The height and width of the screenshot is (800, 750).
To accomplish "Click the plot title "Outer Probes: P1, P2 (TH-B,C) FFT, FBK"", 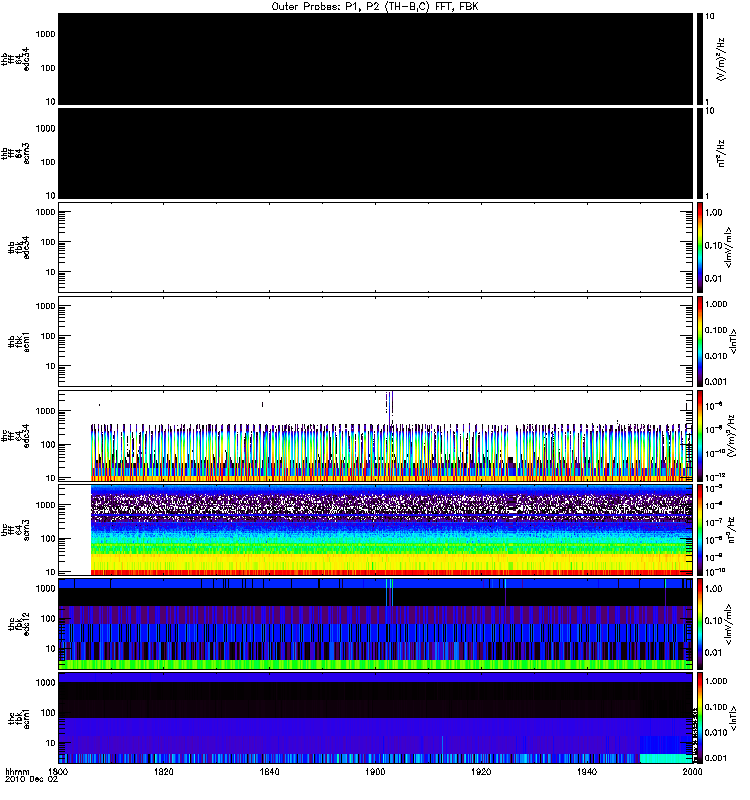I will [x=375, y=7].
